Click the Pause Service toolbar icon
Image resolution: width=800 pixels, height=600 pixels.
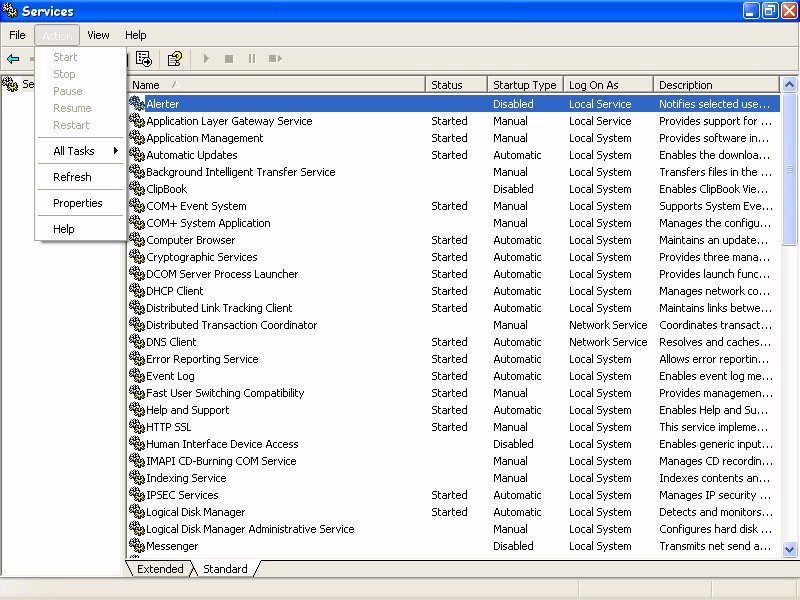tap(252, 59)
